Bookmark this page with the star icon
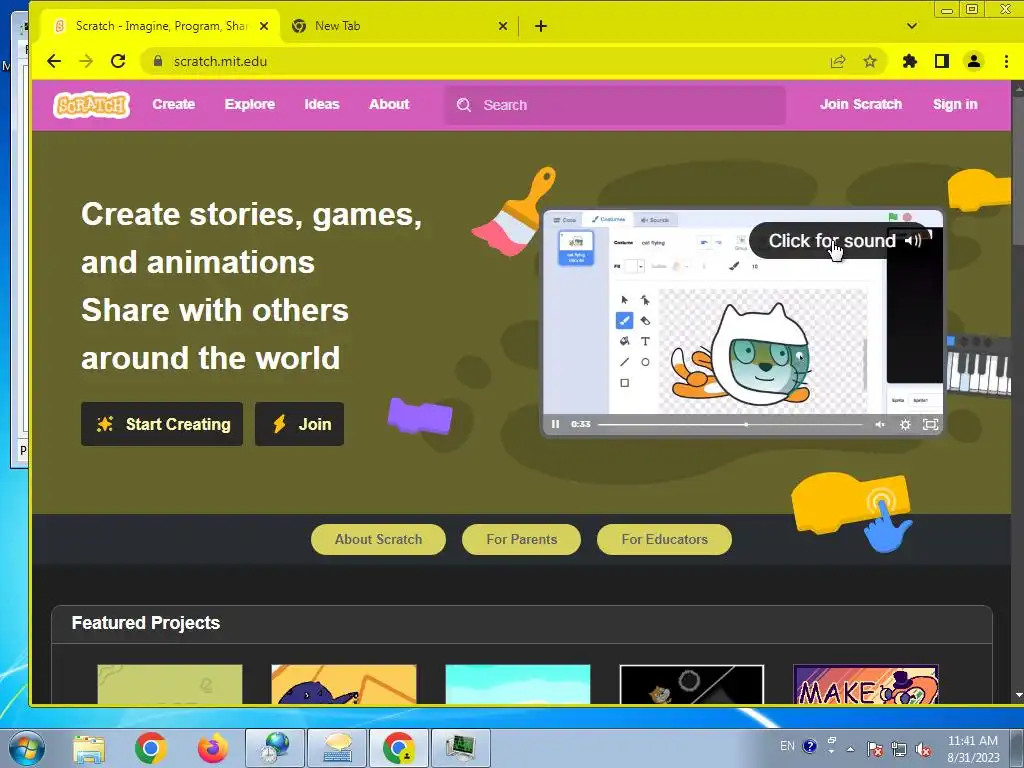 pos(870,61)
